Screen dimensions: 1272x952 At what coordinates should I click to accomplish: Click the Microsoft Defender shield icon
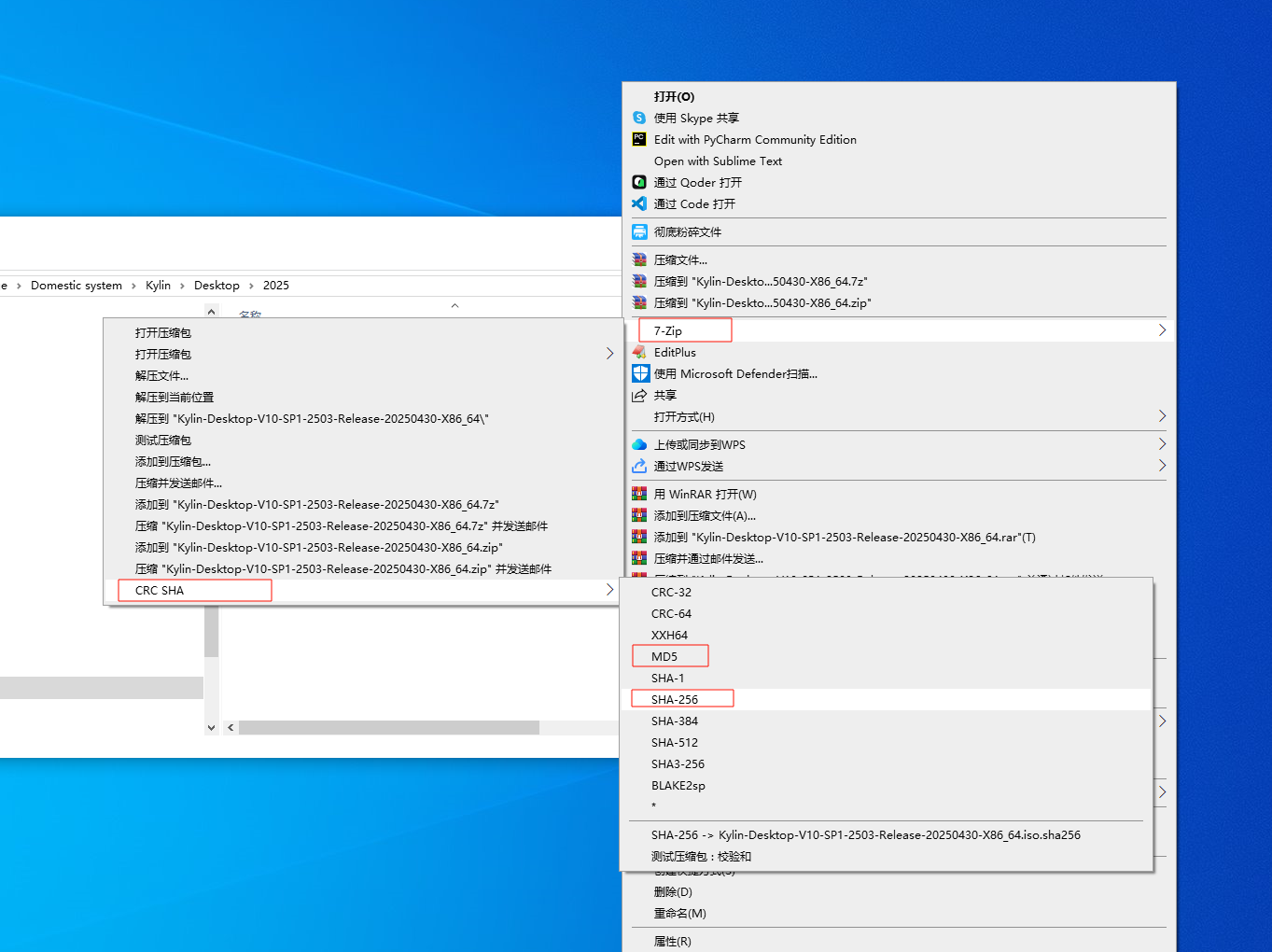[x=640, y=373]
